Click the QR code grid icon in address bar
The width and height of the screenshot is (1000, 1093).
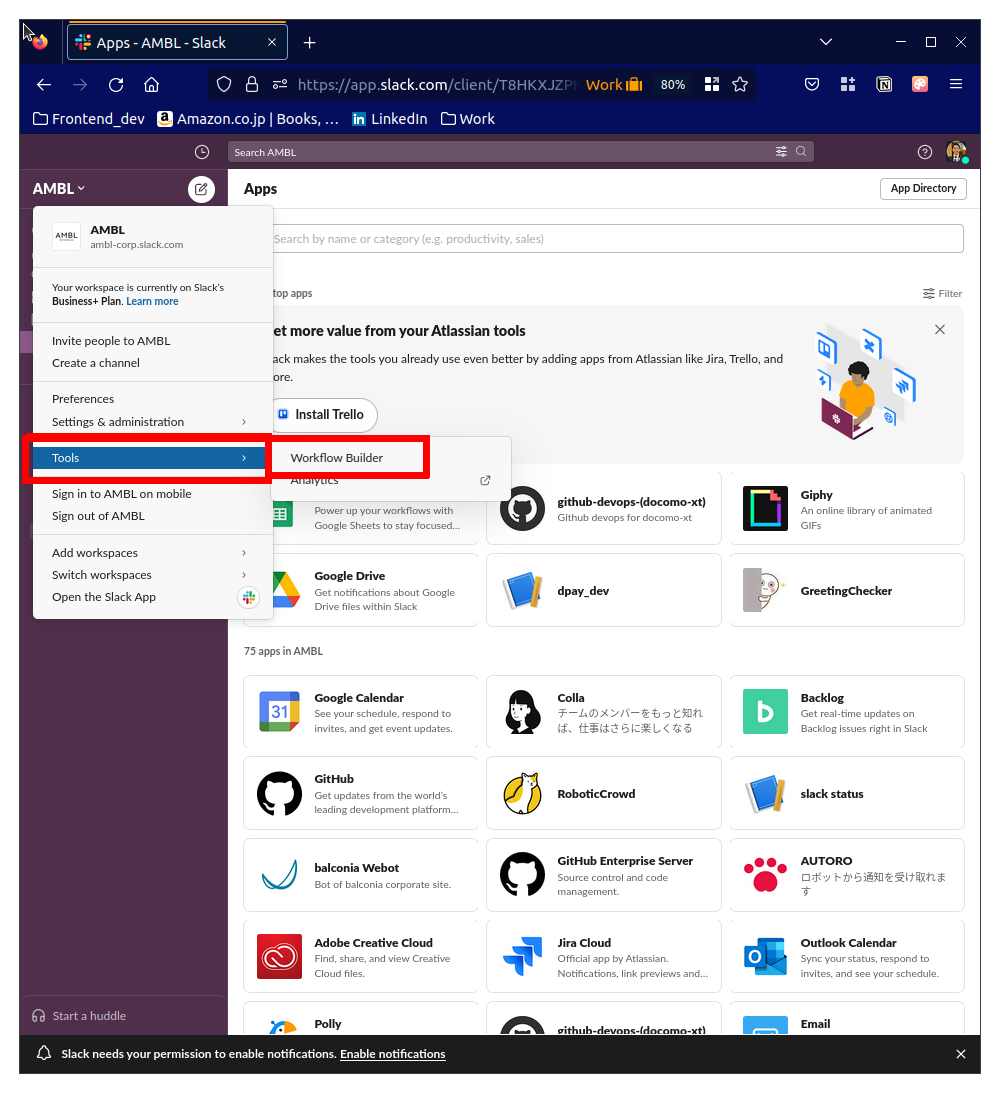711,84
